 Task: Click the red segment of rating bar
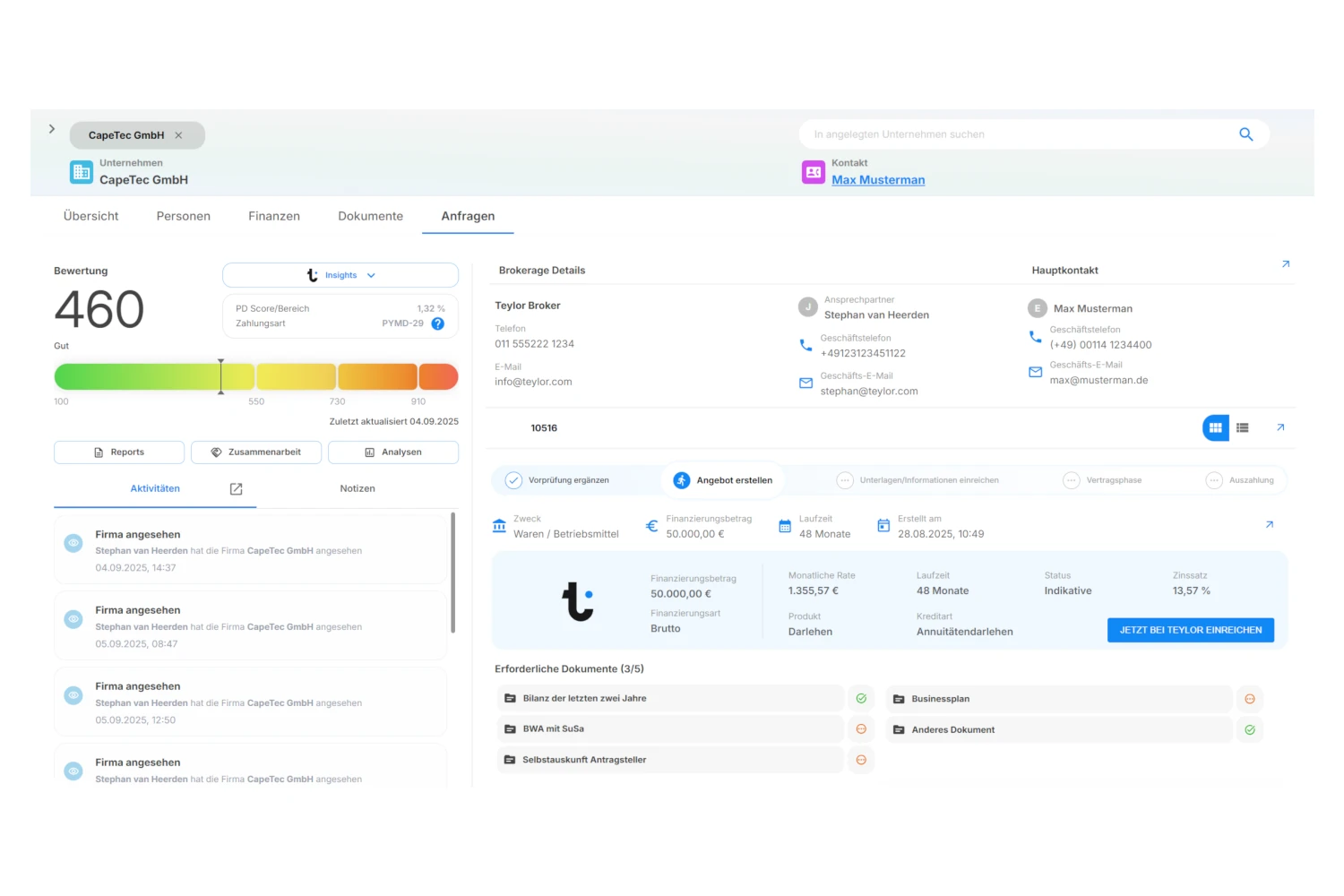(438, 376)
